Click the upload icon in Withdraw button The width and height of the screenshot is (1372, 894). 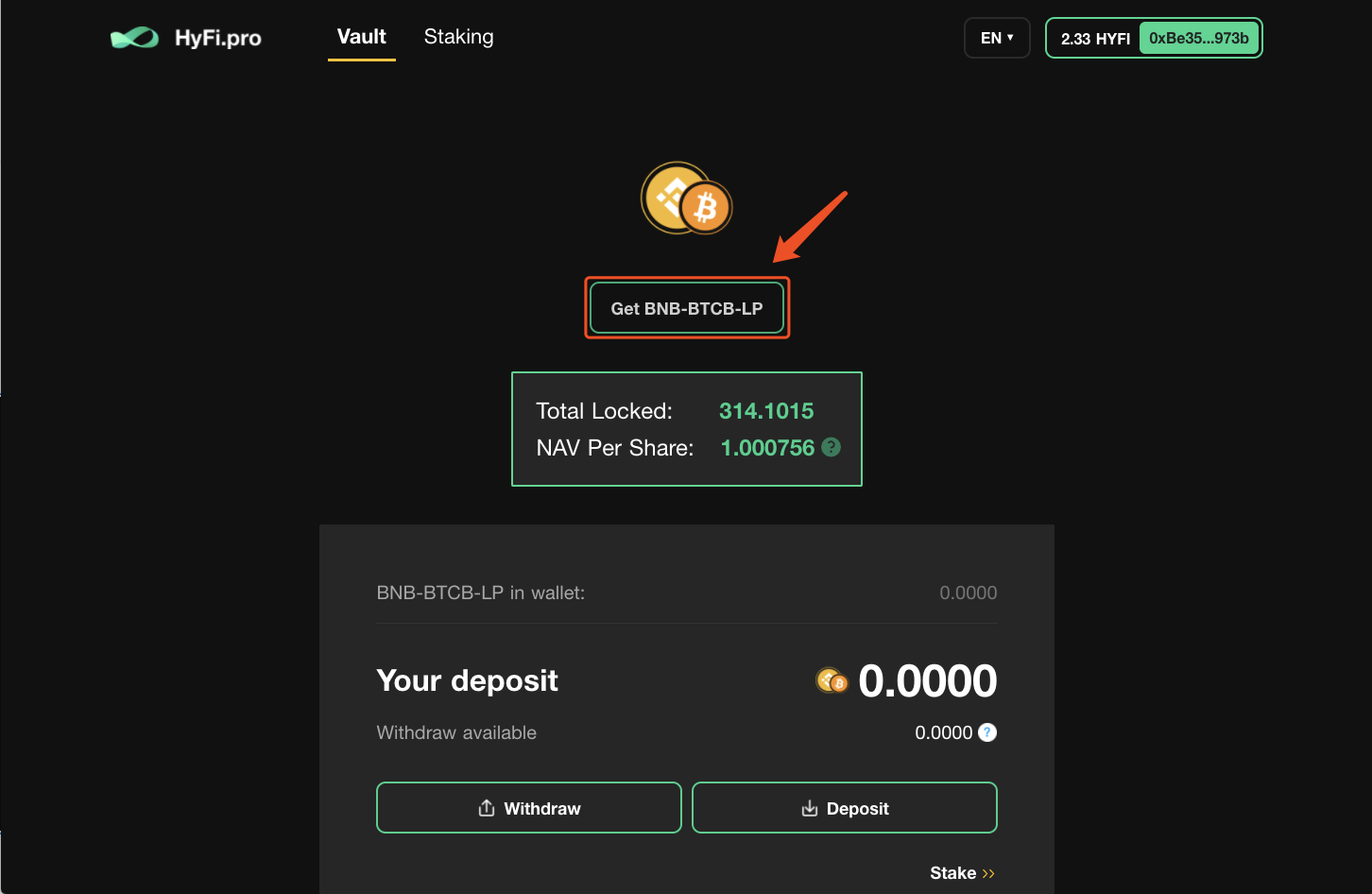487,808
